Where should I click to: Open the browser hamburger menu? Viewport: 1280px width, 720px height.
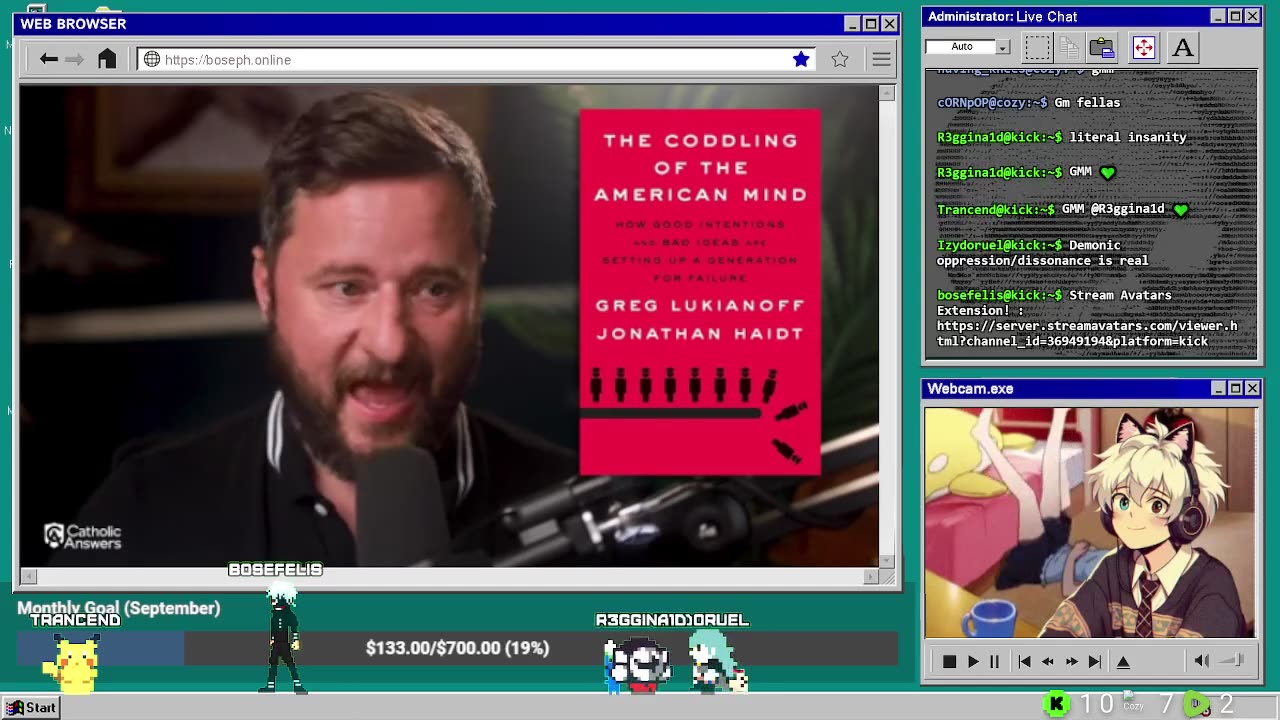[x=881, y=60]
